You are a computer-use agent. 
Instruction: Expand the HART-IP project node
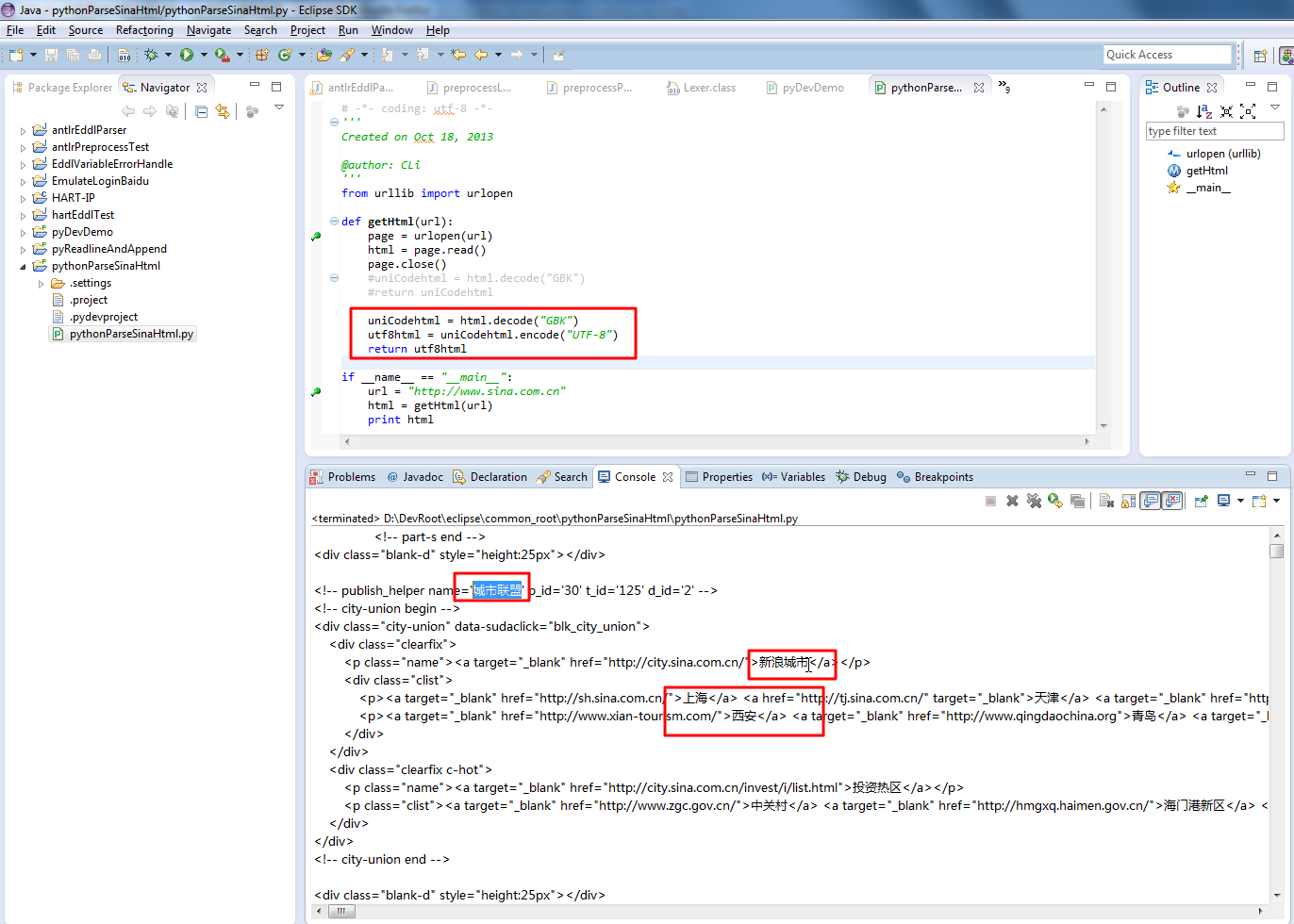[x=24, y=199]
